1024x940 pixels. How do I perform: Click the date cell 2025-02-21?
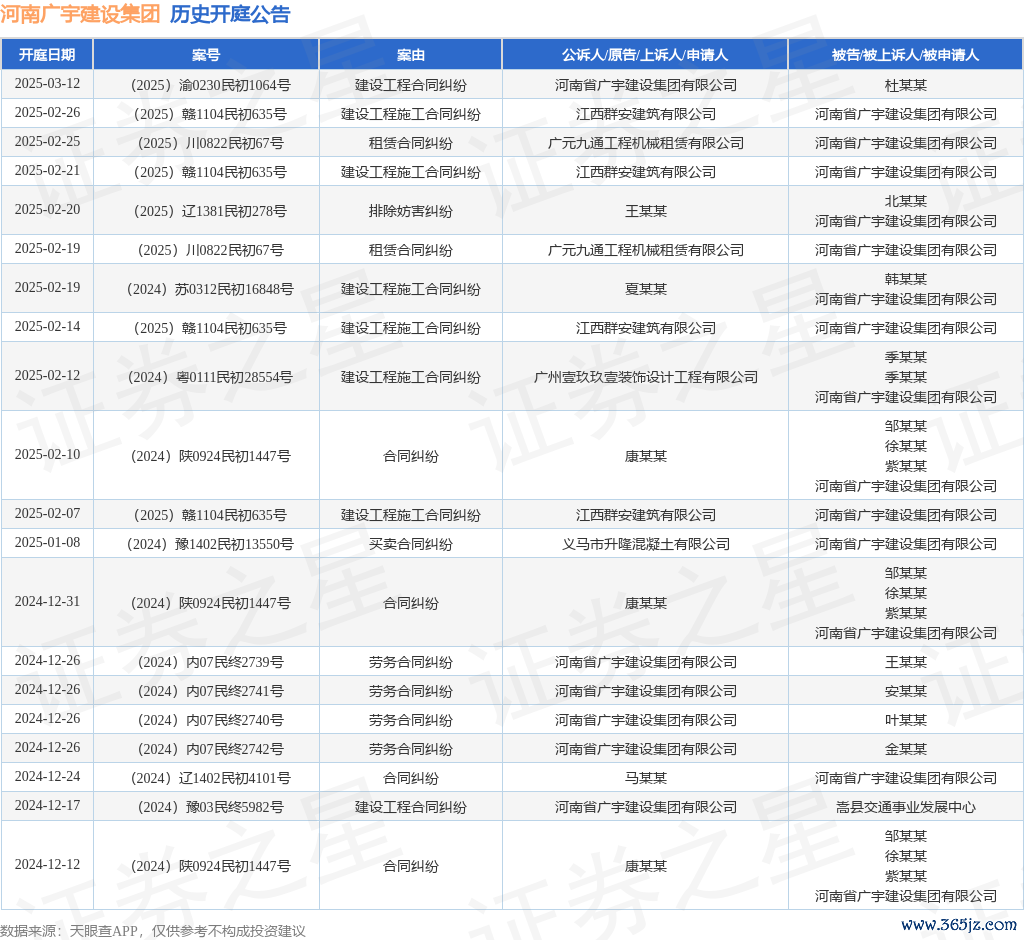coord(47,170)
